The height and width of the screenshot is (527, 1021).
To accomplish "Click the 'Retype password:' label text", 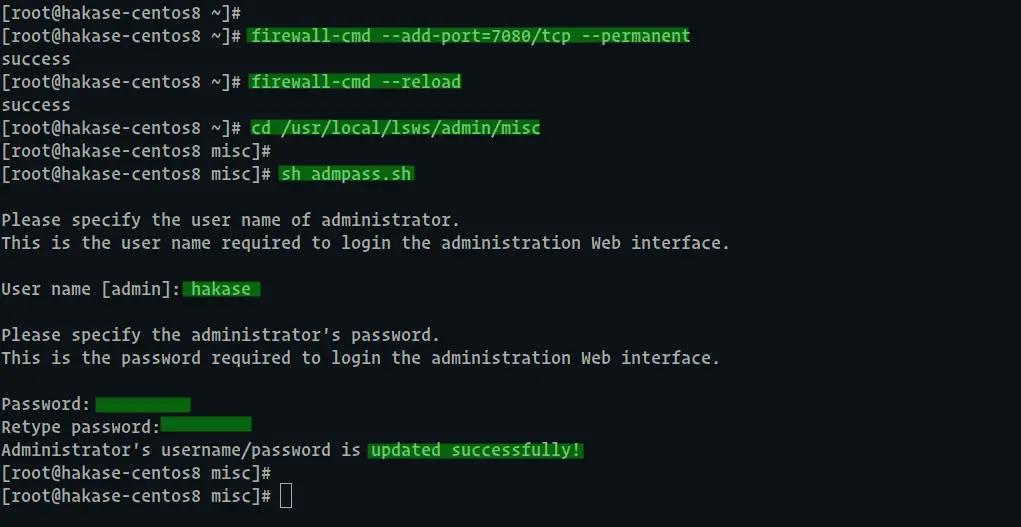I will pos(81,427).
